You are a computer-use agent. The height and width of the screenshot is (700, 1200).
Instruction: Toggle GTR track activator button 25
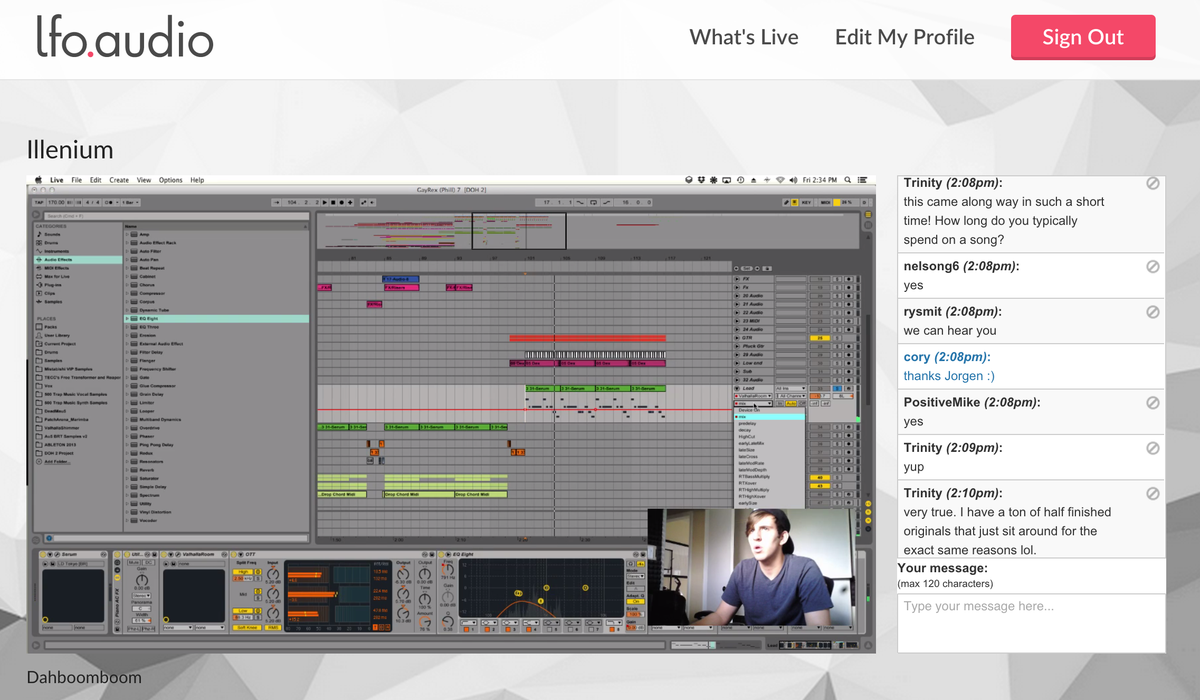coord(820,338)
